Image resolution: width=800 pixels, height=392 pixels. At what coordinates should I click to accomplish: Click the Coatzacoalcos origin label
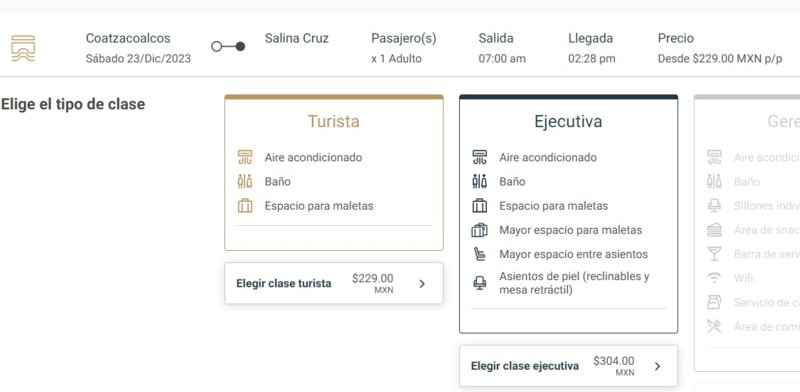pyautogui.click(x=128, y=38)
